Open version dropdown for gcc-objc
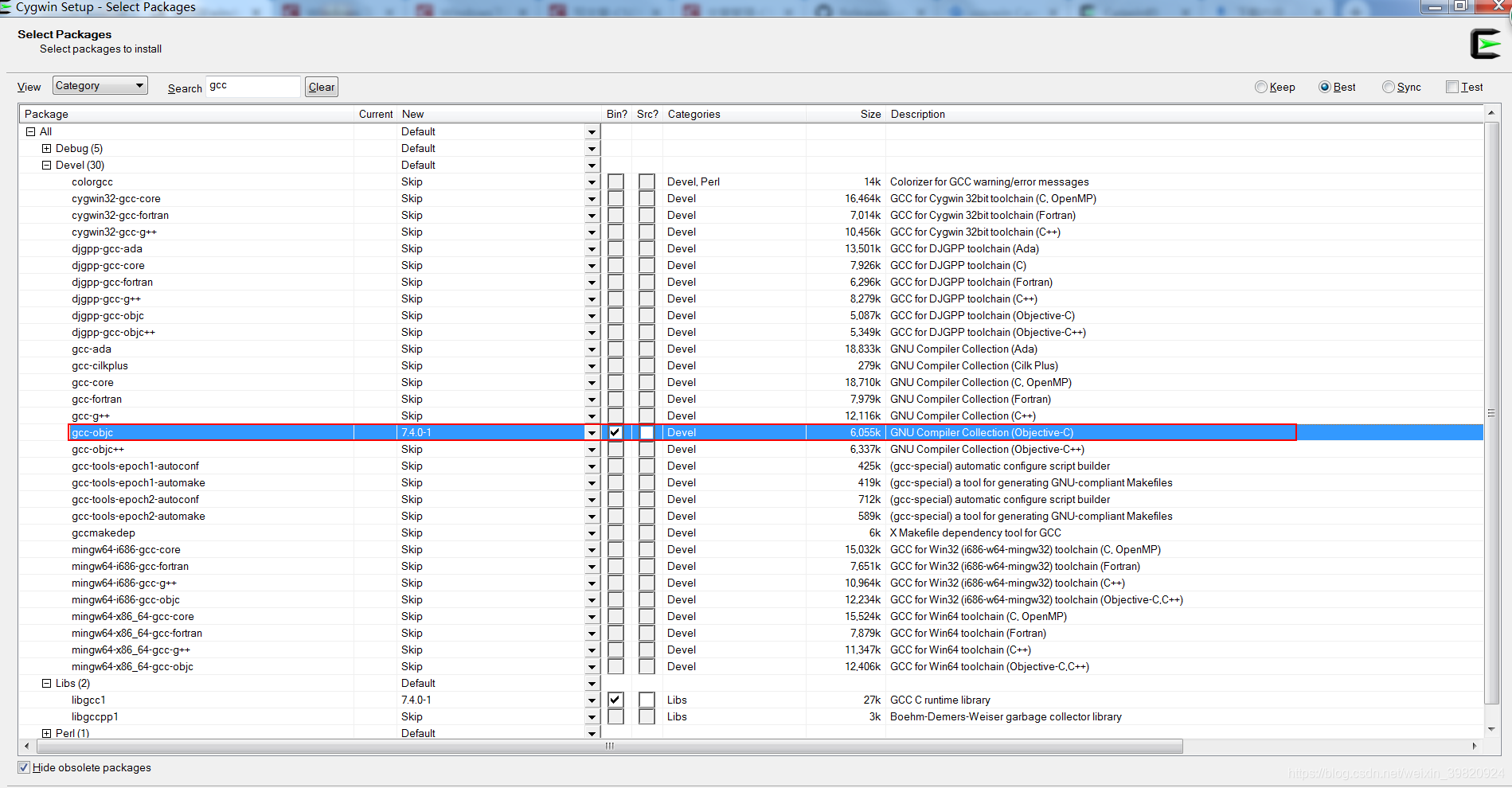The width and height of the screenshot is (1512, 788). pos(592,433)
